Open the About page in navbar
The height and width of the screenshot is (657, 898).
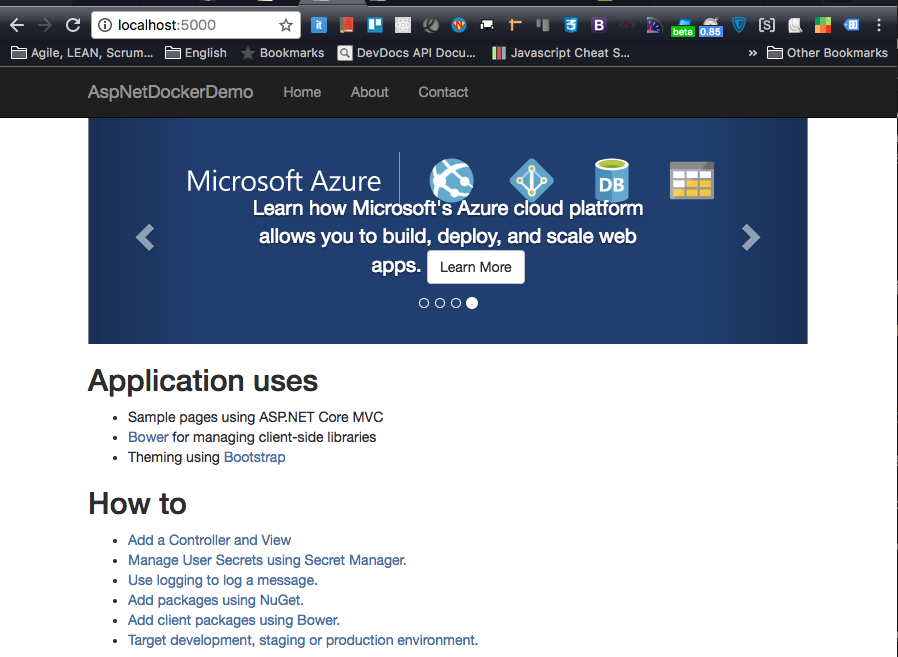[x=369, y=92]
